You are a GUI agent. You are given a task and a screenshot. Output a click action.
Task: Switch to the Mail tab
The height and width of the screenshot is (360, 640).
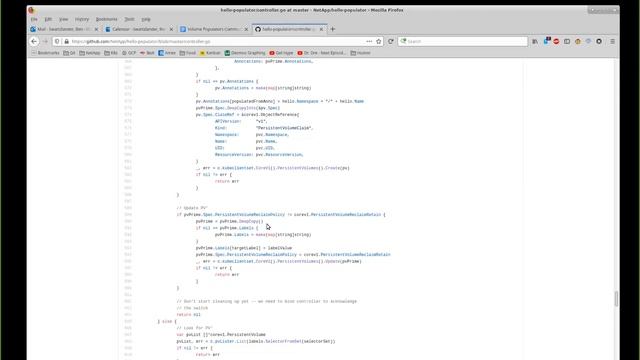[x=64, y=29]
